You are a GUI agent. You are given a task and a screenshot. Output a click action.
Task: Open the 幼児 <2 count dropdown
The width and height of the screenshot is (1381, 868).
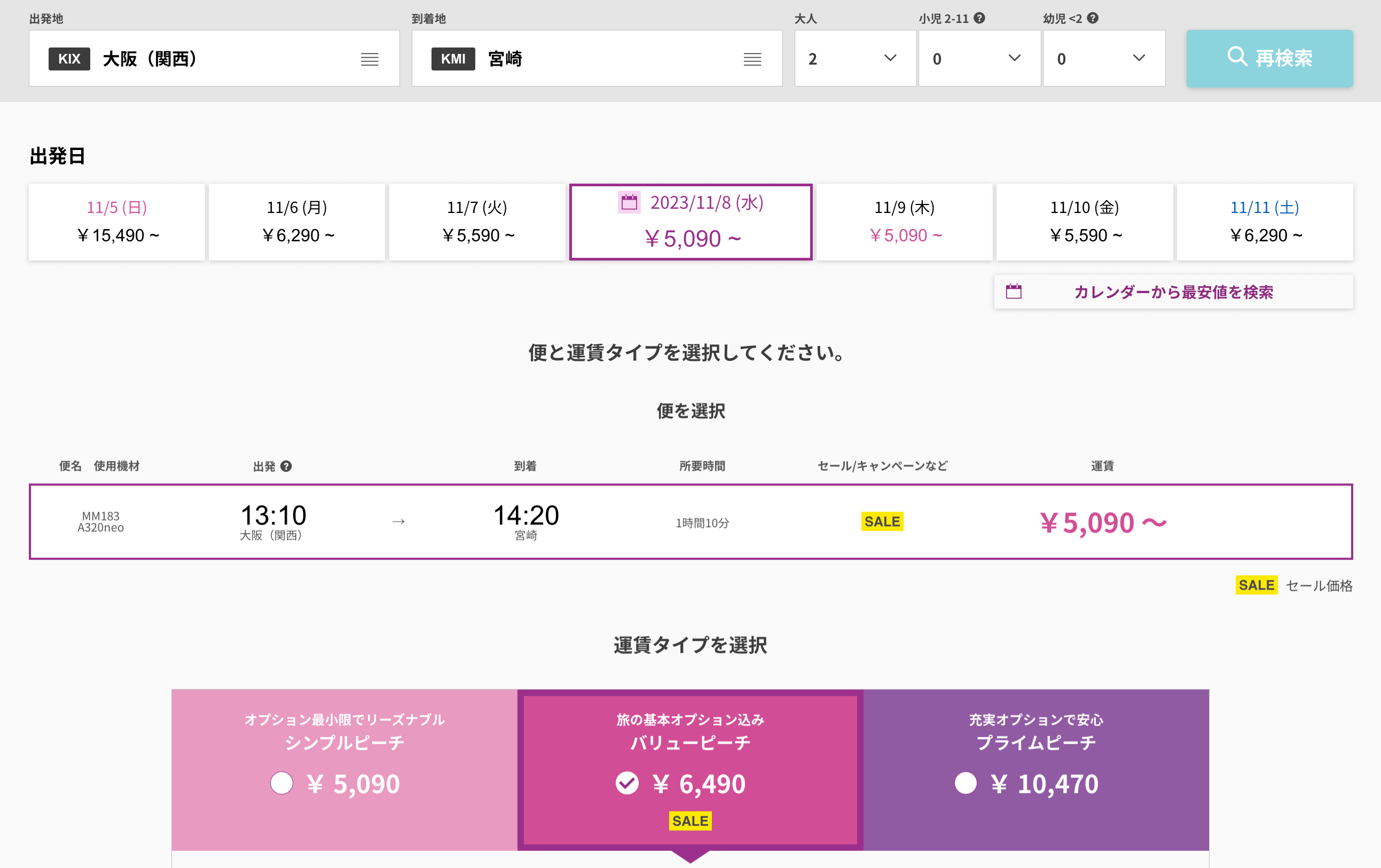pos(1104,59)
